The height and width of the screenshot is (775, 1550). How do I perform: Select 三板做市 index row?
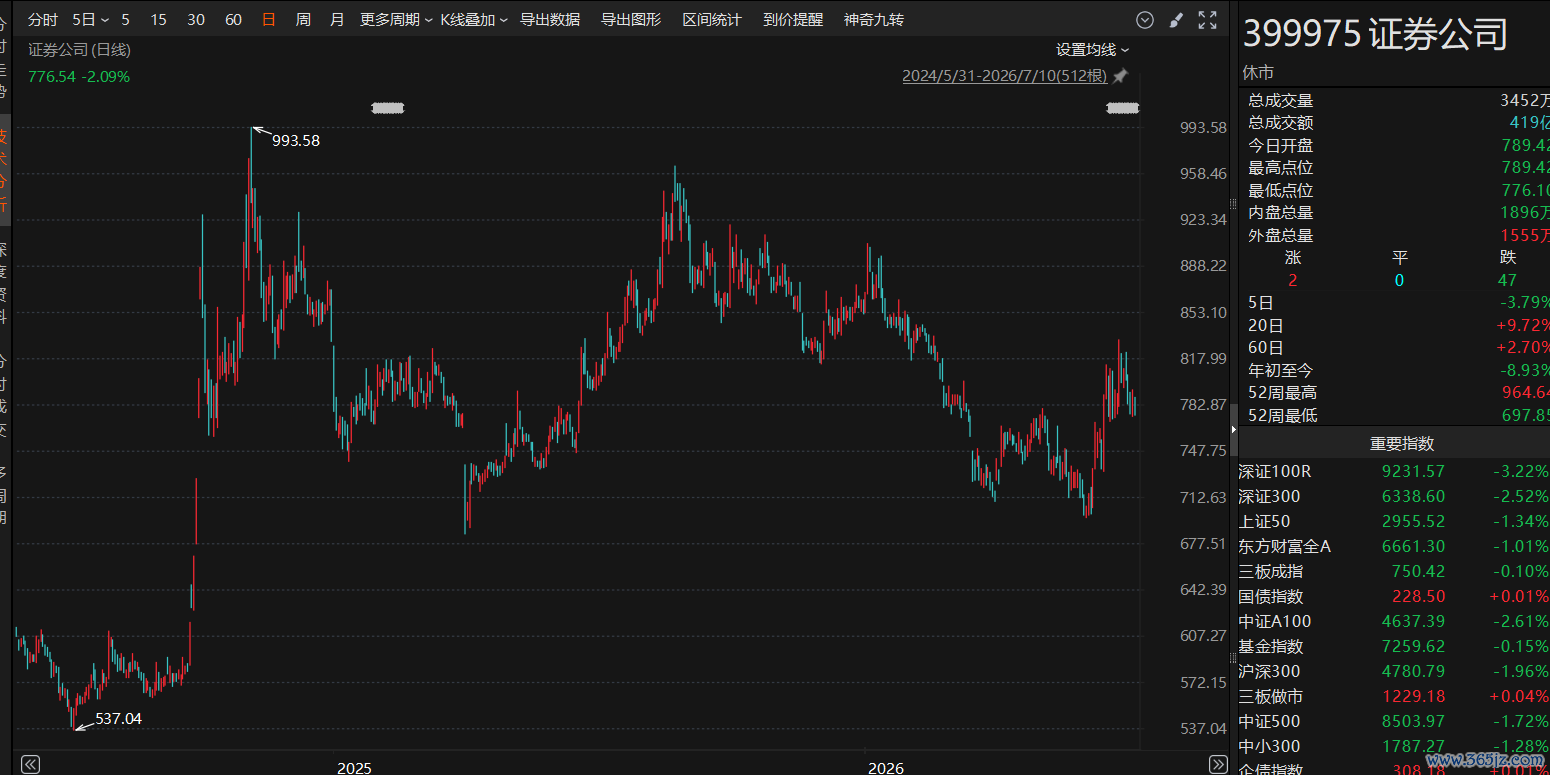coord(1394,696)
